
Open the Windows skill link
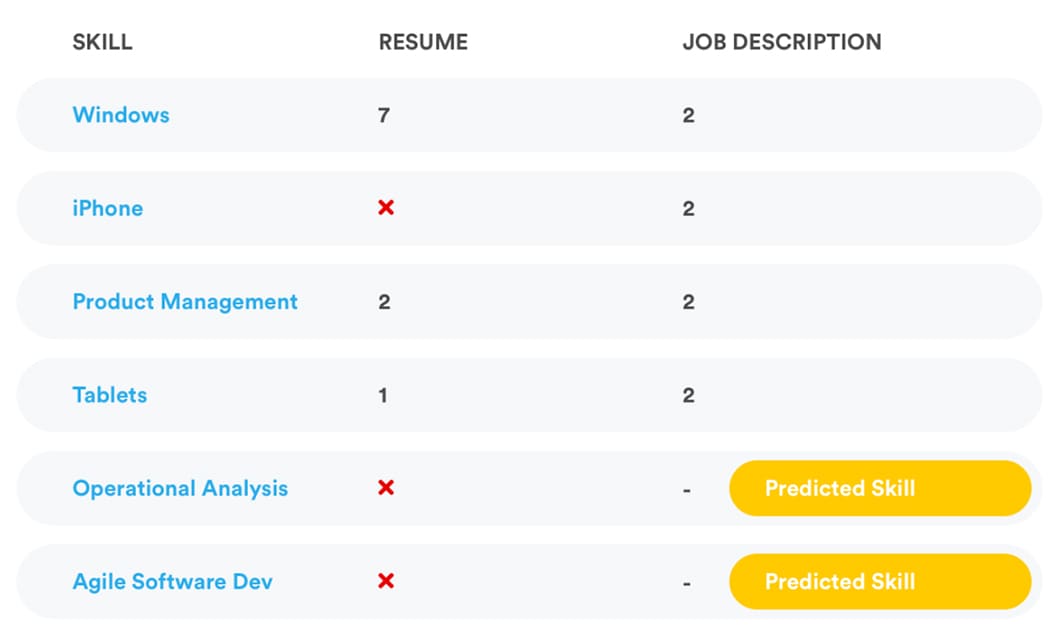pos(121,115)
